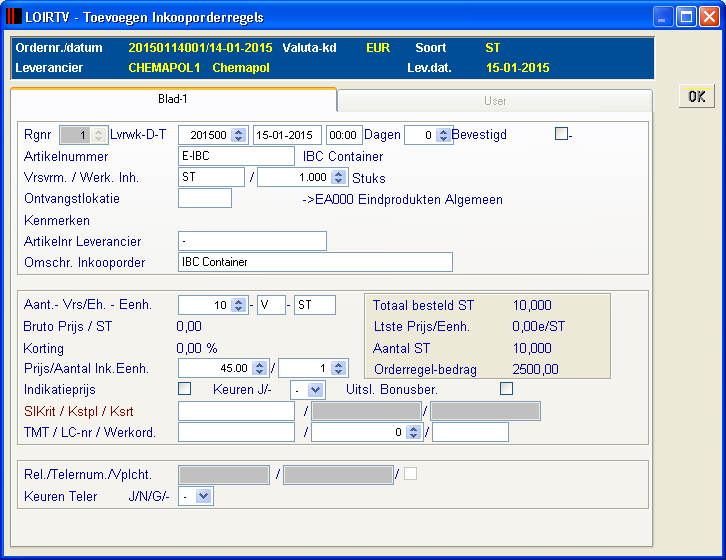This screenshot has width=726, height=560.
Task: Click the Orderregel-bedrag value 2500,00
Action: (x=535, y=369)
